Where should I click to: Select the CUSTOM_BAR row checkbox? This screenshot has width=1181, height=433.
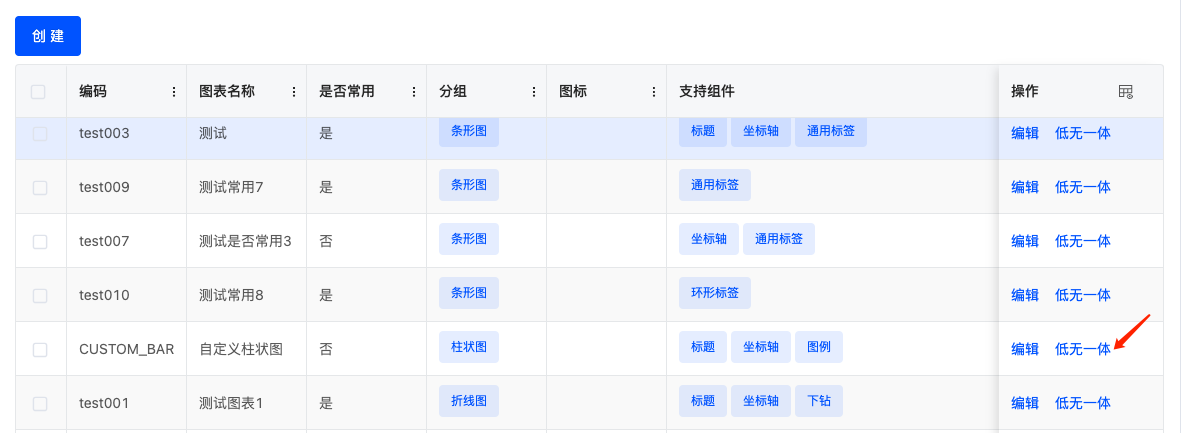coord(40,349)
